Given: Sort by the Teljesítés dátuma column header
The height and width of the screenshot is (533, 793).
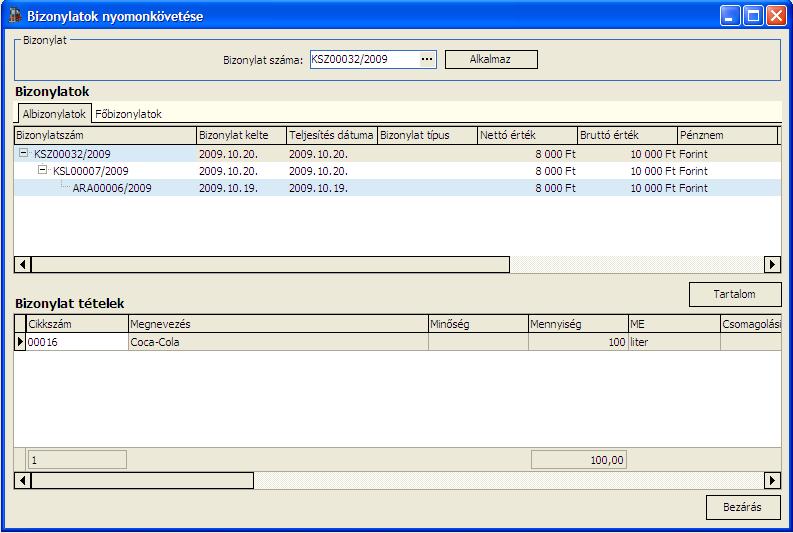Looking at the screenshot, I should click(x=332, y=135).
